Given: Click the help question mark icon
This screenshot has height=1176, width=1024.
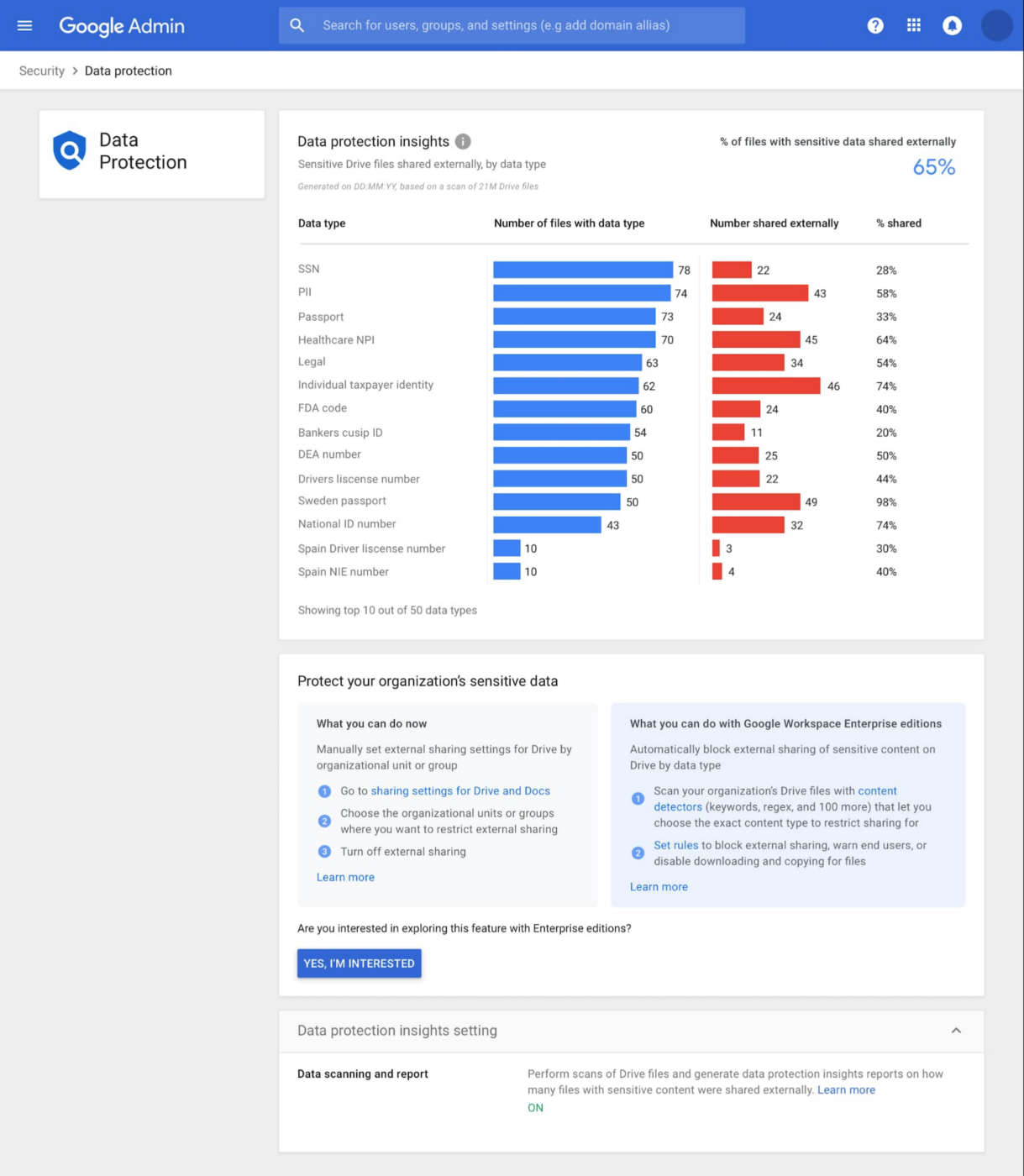Looking at the screenshot, I should (x=875, y=25).
